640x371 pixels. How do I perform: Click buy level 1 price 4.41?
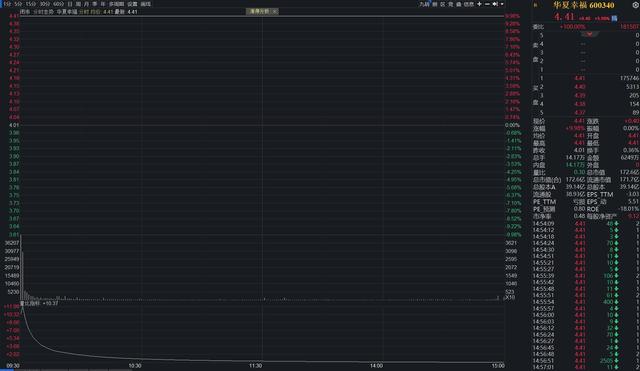click(x=580, y=78)
